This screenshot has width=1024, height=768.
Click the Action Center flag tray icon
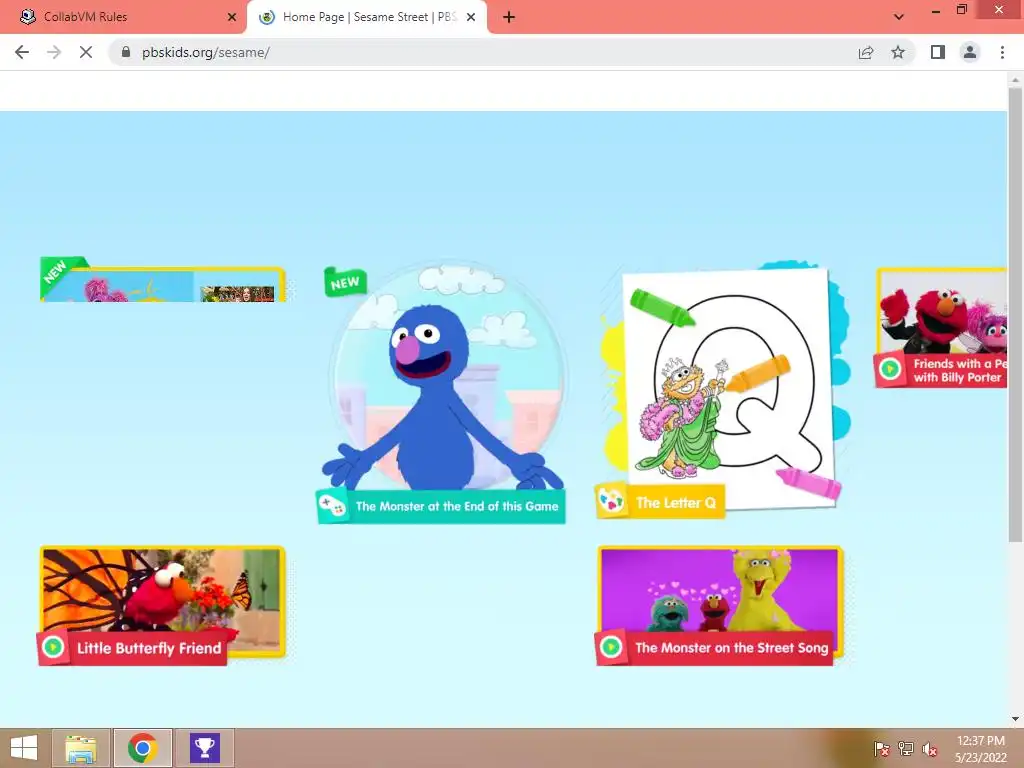point(882,749)
